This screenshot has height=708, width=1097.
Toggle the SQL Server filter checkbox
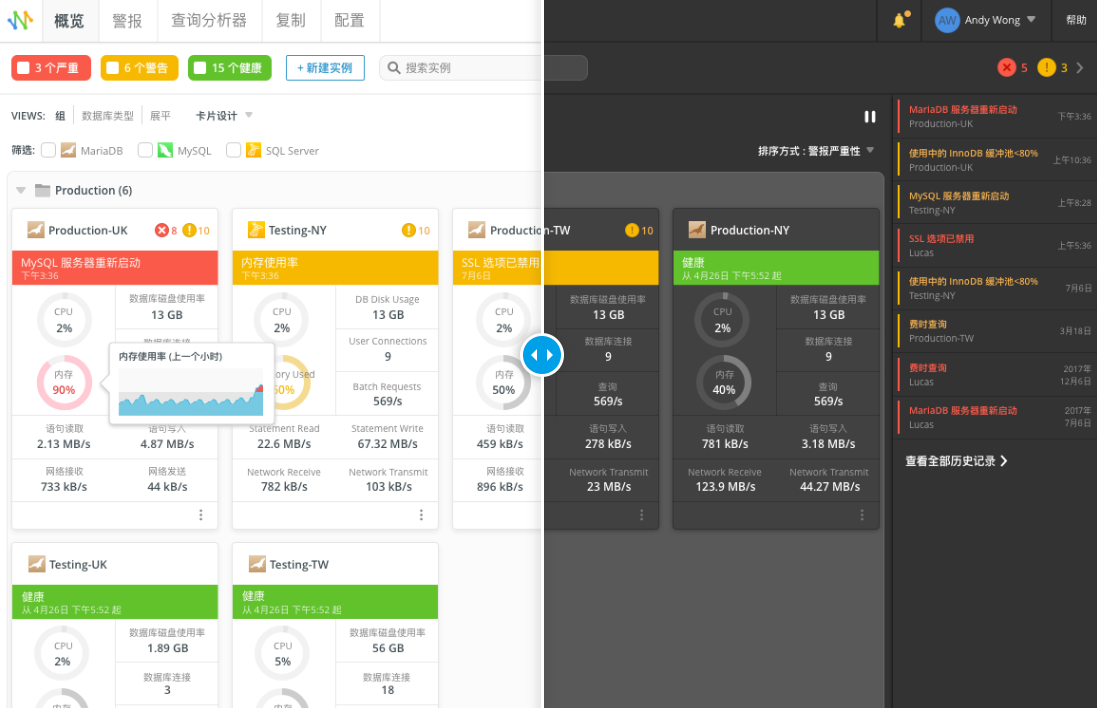(233, 150)
